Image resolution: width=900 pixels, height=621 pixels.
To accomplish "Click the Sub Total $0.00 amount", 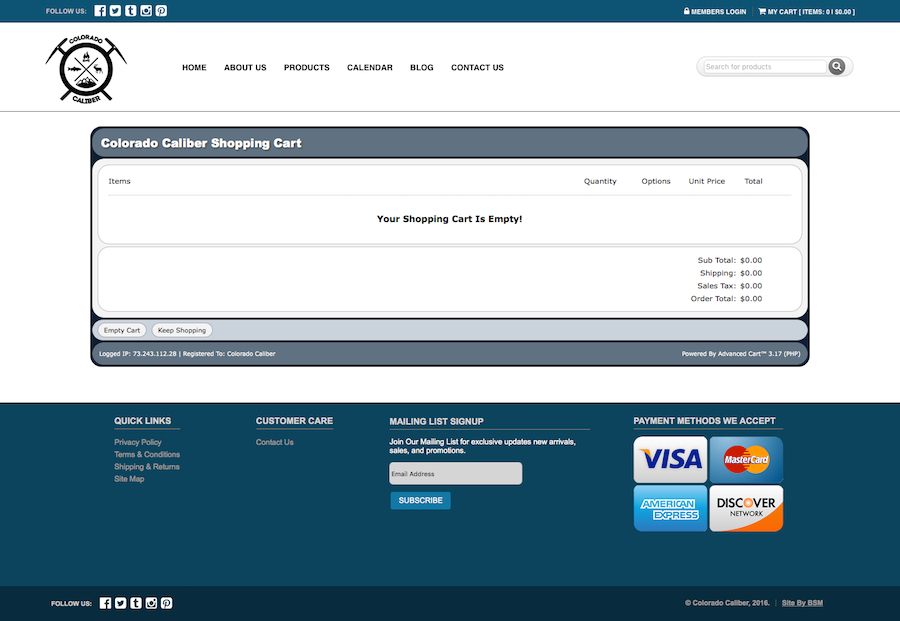I will pos(751,260).
